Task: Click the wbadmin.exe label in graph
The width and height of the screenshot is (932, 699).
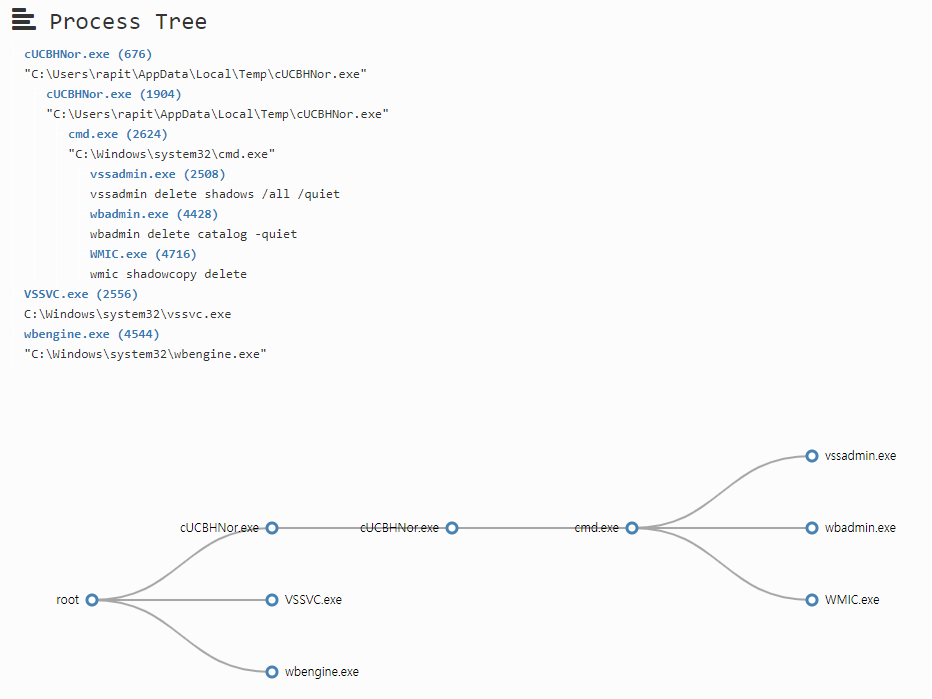Action: (860, 528)
